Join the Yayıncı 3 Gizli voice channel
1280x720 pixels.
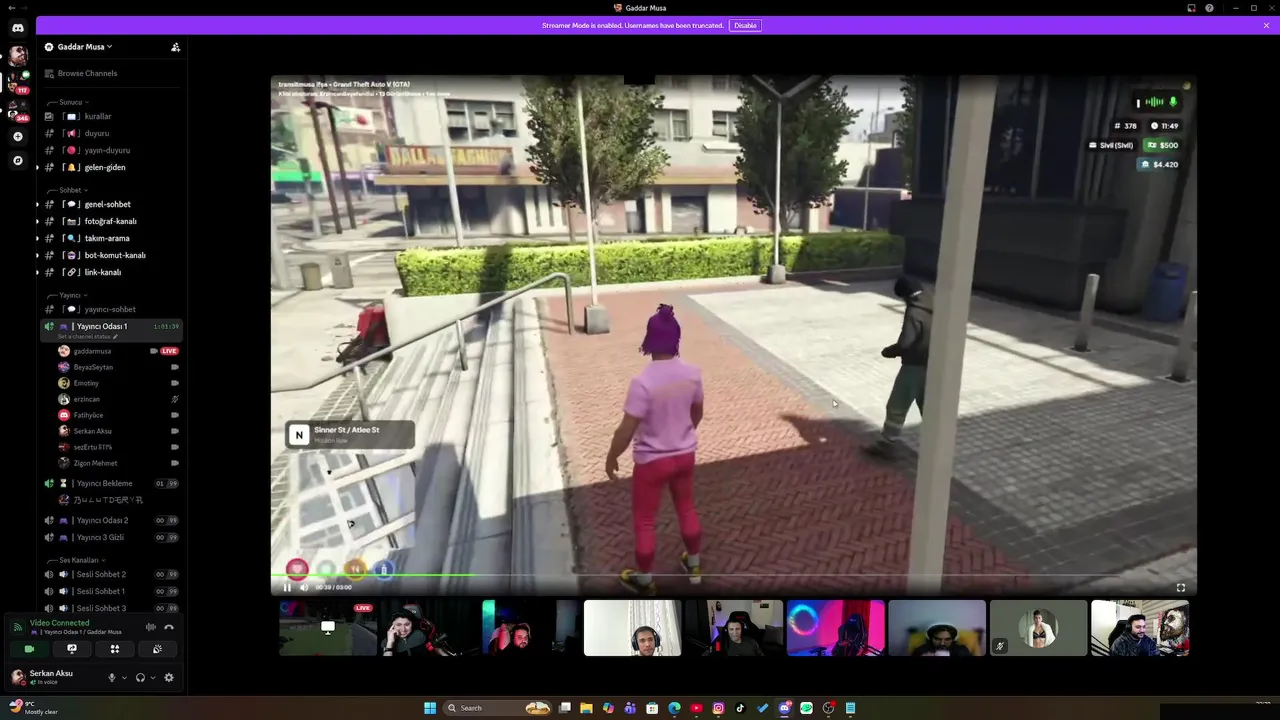point(110,537)
